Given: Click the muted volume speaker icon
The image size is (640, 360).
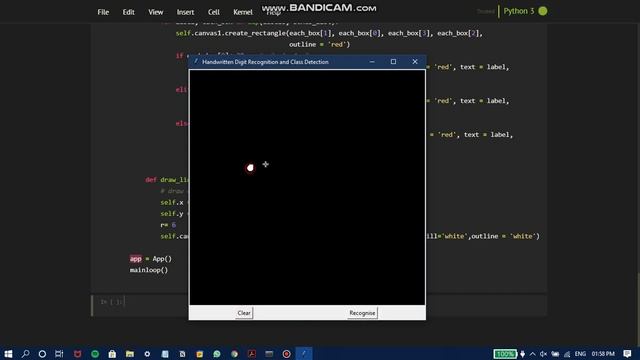Looking at the screenshot, I should click(543, 354).
